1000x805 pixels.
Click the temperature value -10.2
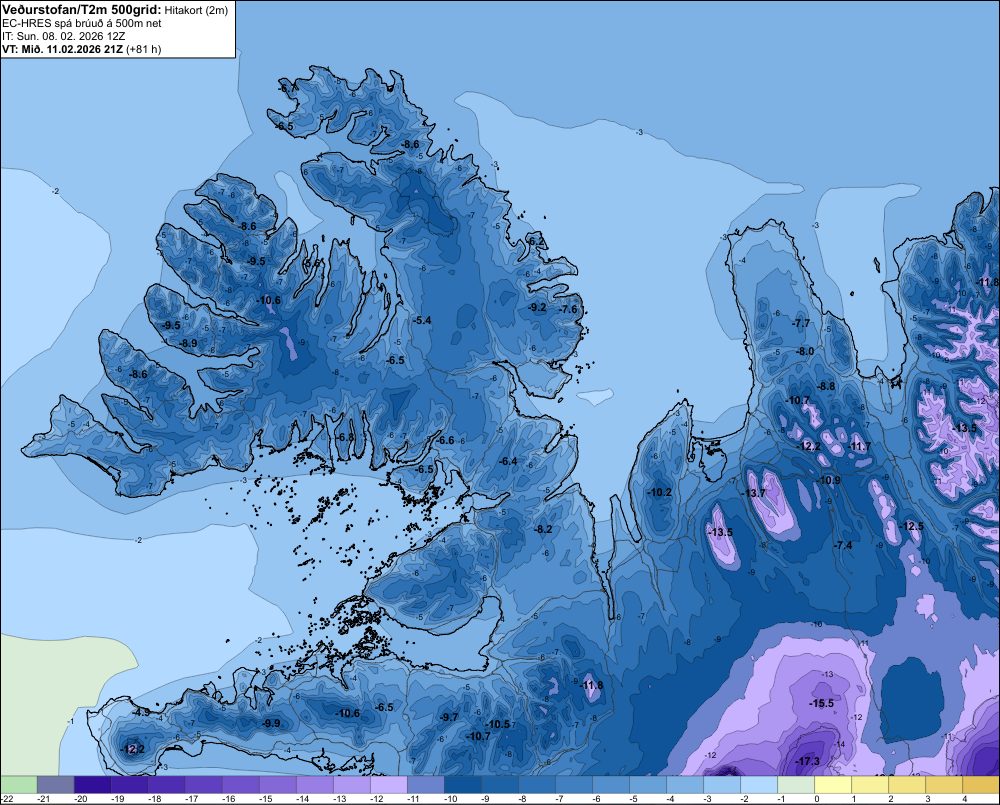click(659, 492)
